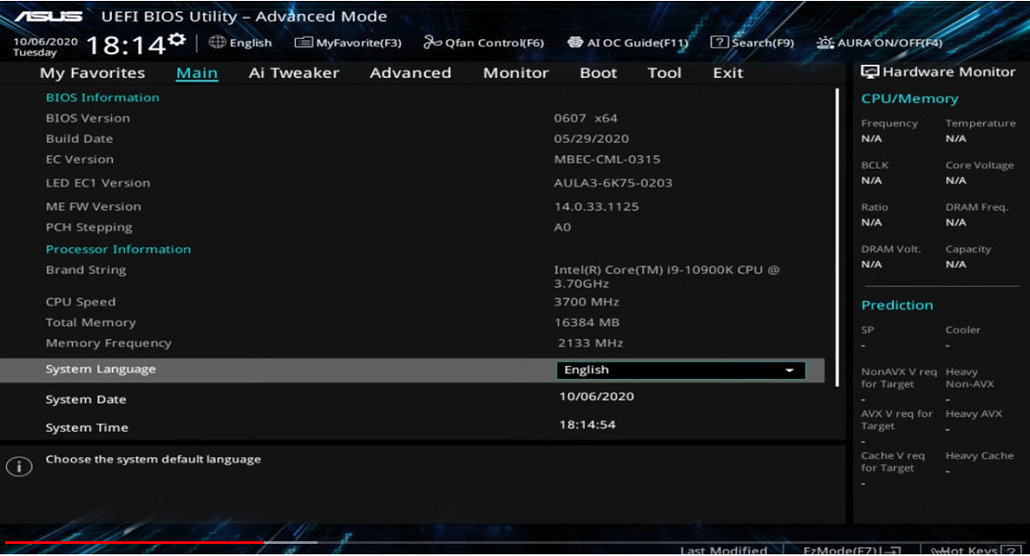Viewport: 1030px width, 556px height.
Task: Click the info icon beside the help text
Action: click(x=19, y=467)
